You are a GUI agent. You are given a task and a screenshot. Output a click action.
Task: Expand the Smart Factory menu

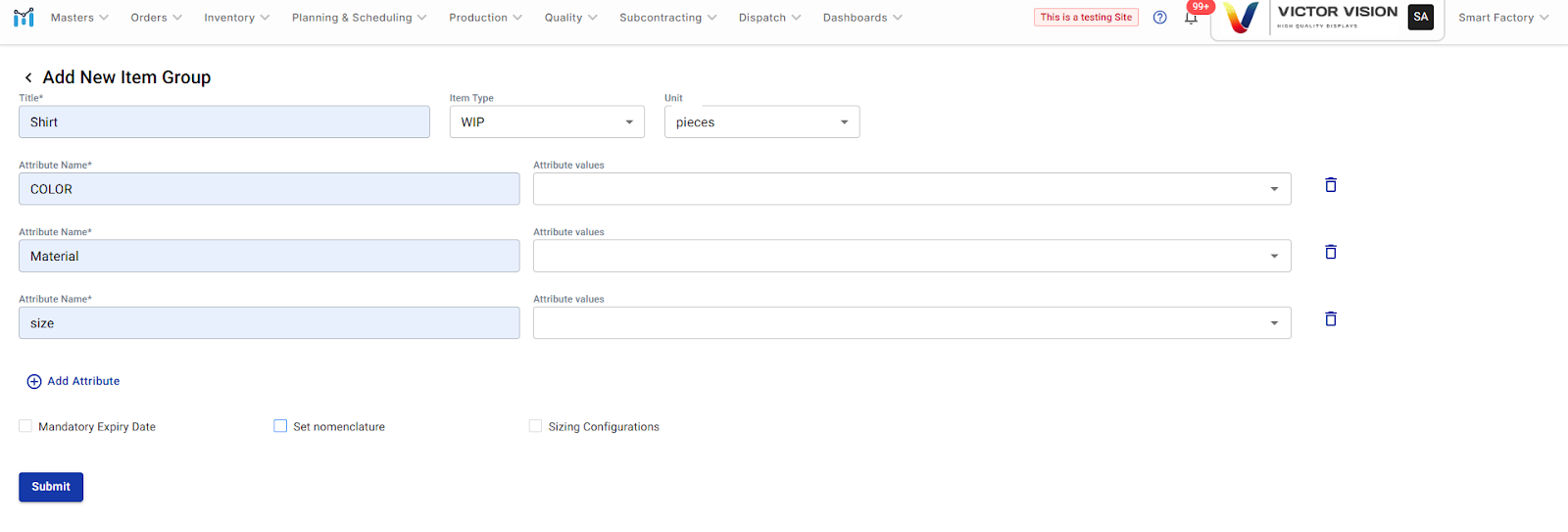1502,18
